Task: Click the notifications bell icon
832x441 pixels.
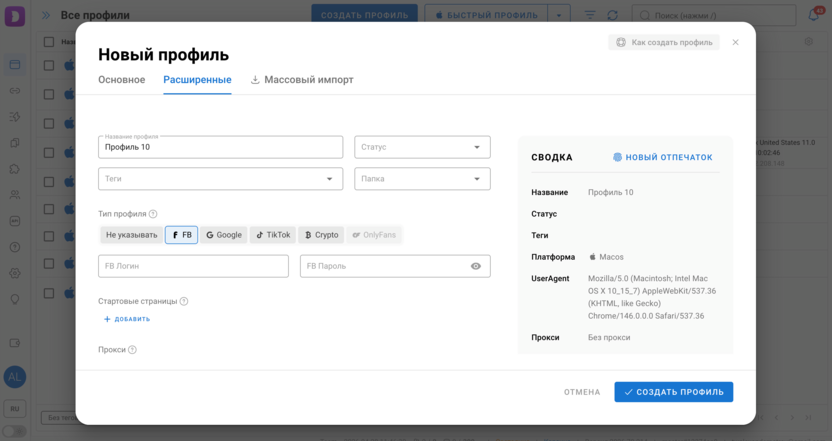Action: pos(815,16)
